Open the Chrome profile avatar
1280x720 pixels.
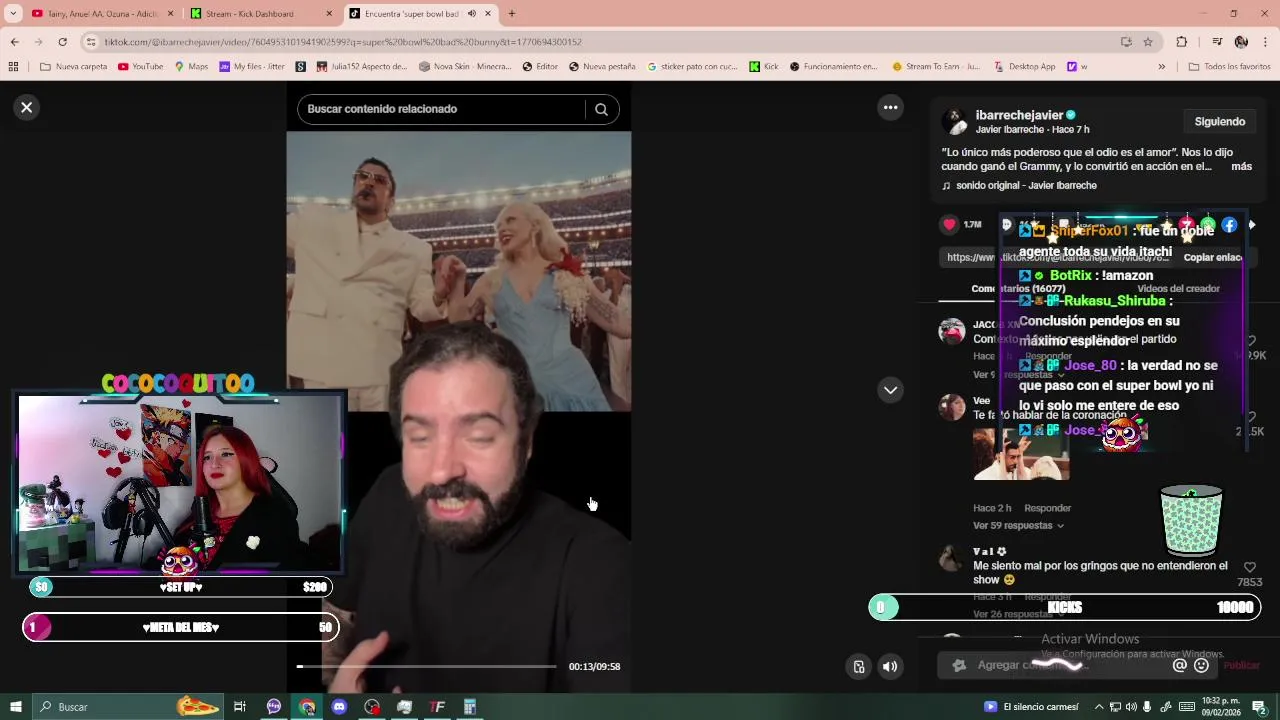click(1241, 42)
